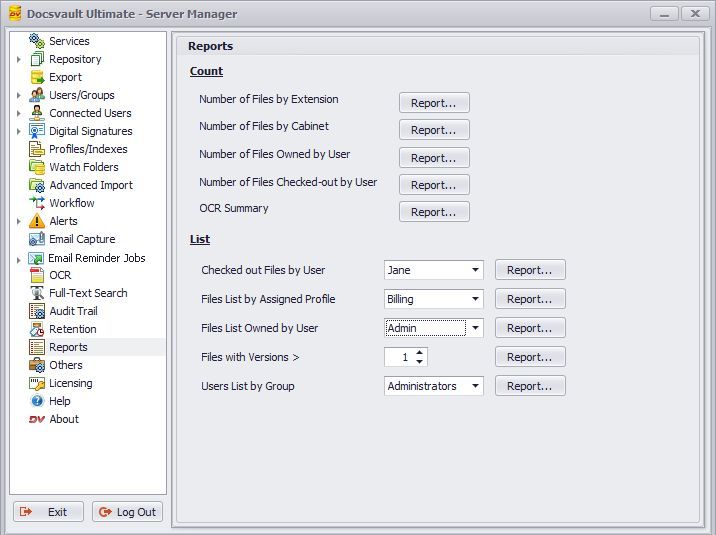Select the Licensing icon
This screenshot has height=535, width=716.
(37, 383)
